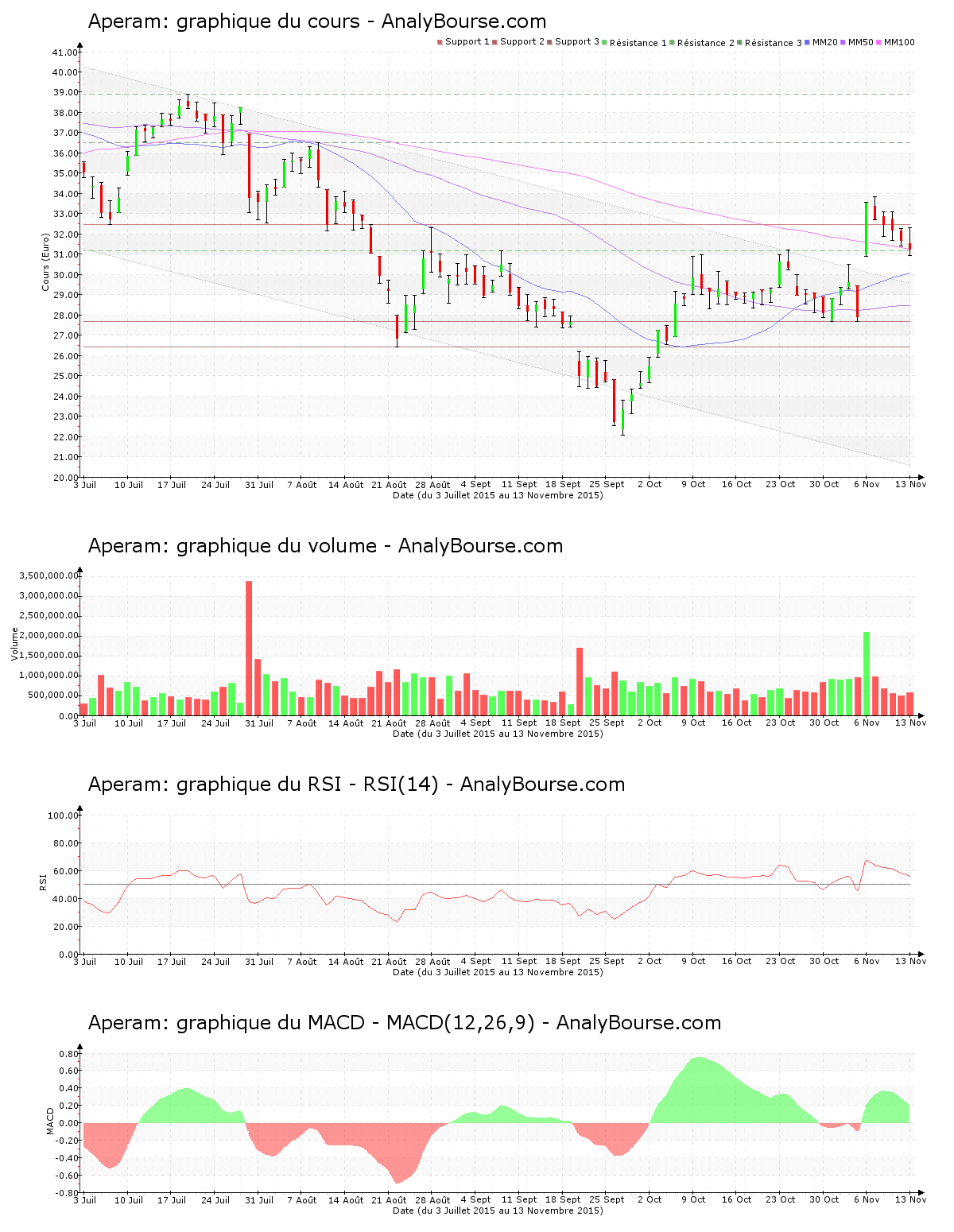The height and width of the screenshot is (1232, 954).
Task: Click the 'Aperam: graphique du cours' title
Action: [316, 21]
